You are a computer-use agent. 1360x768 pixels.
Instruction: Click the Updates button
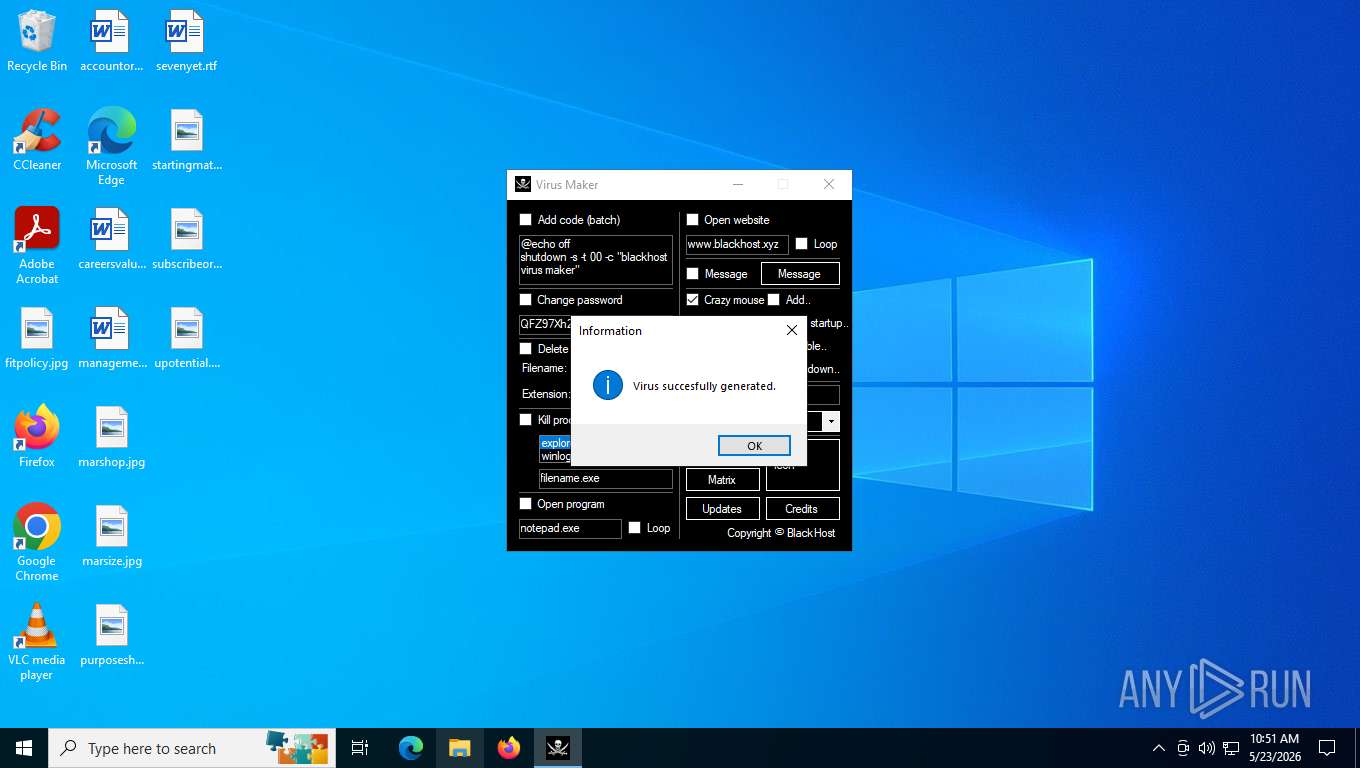point(722,509)
